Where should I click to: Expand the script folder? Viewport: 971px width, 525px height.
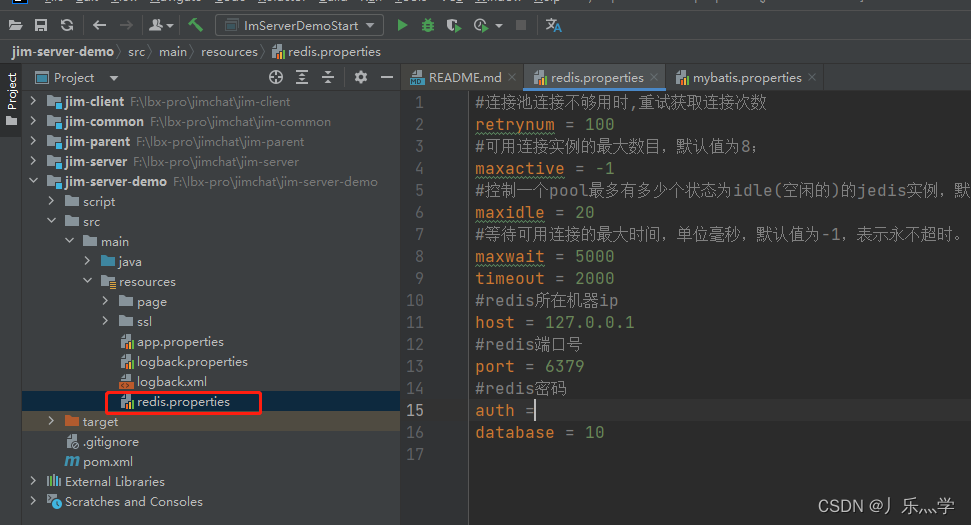51,201
